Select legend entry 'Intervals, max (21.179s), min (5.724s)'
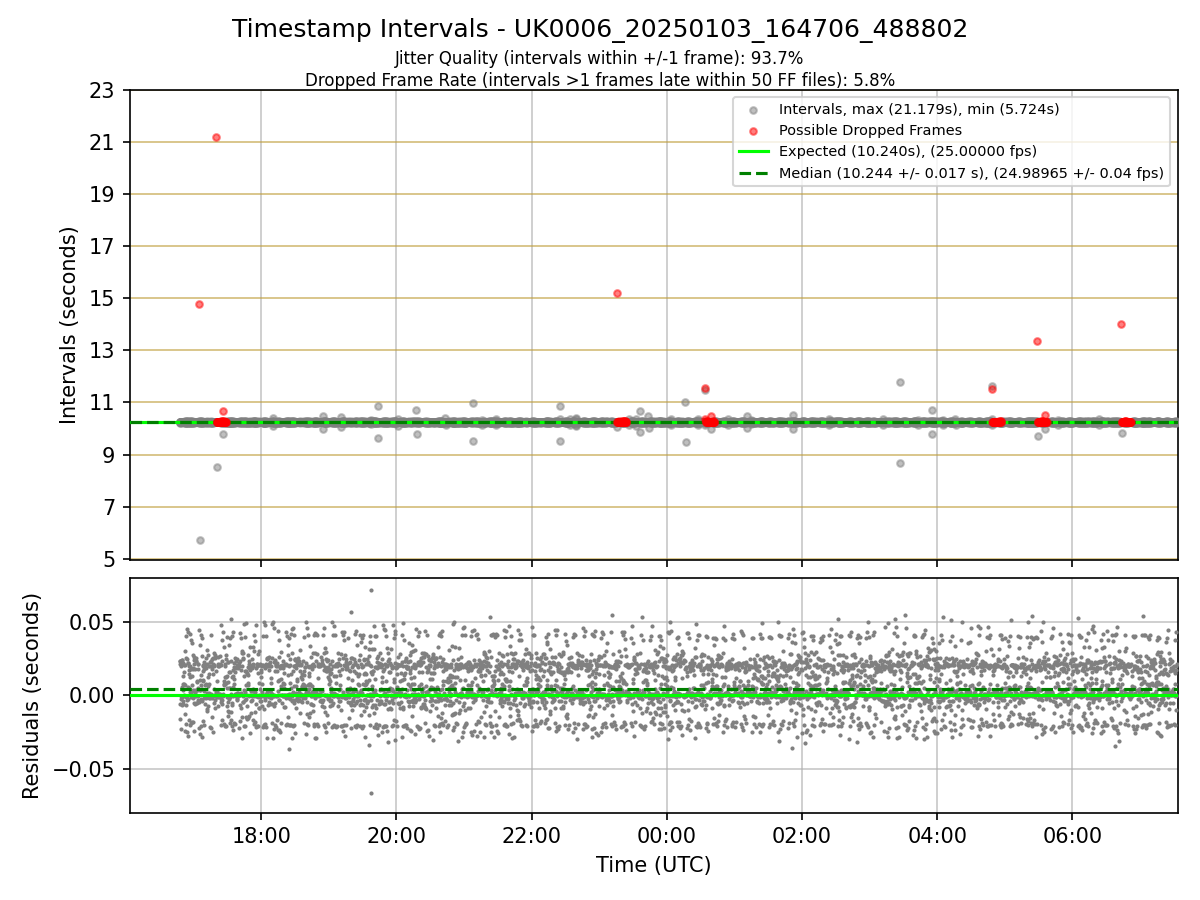The height and width of the screenshot is (900, 1200). click(919, 109)
